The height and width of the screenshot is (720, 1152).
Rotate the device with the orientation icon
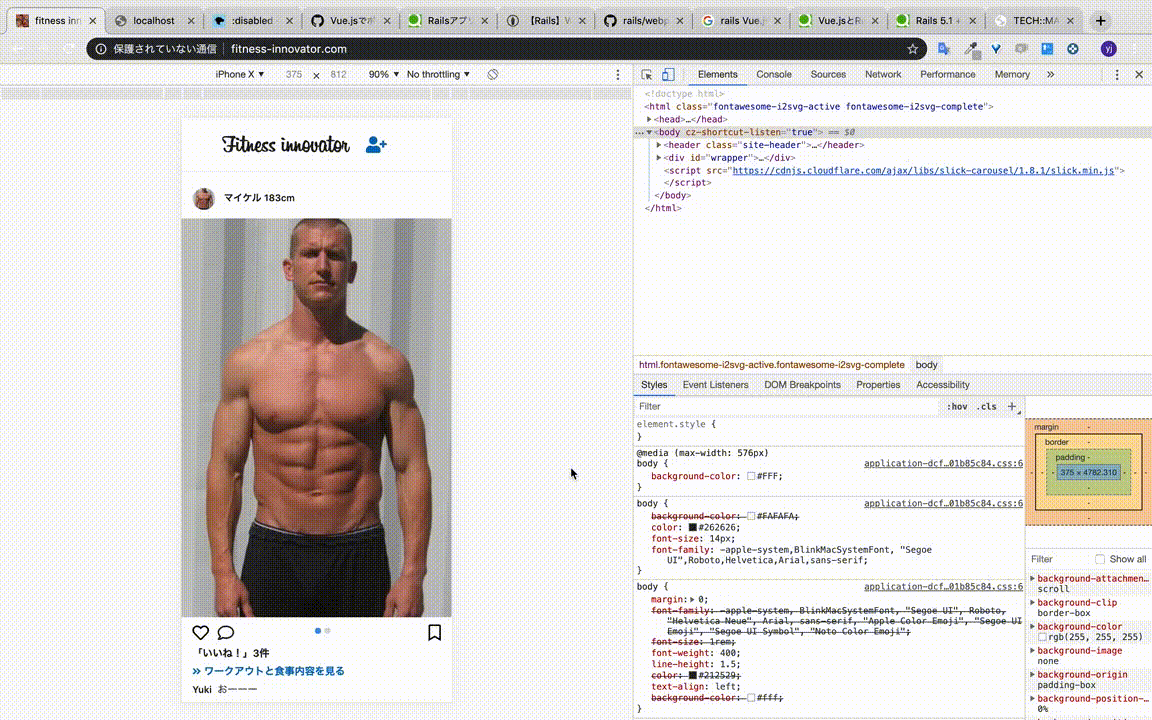tap(493, 75)
